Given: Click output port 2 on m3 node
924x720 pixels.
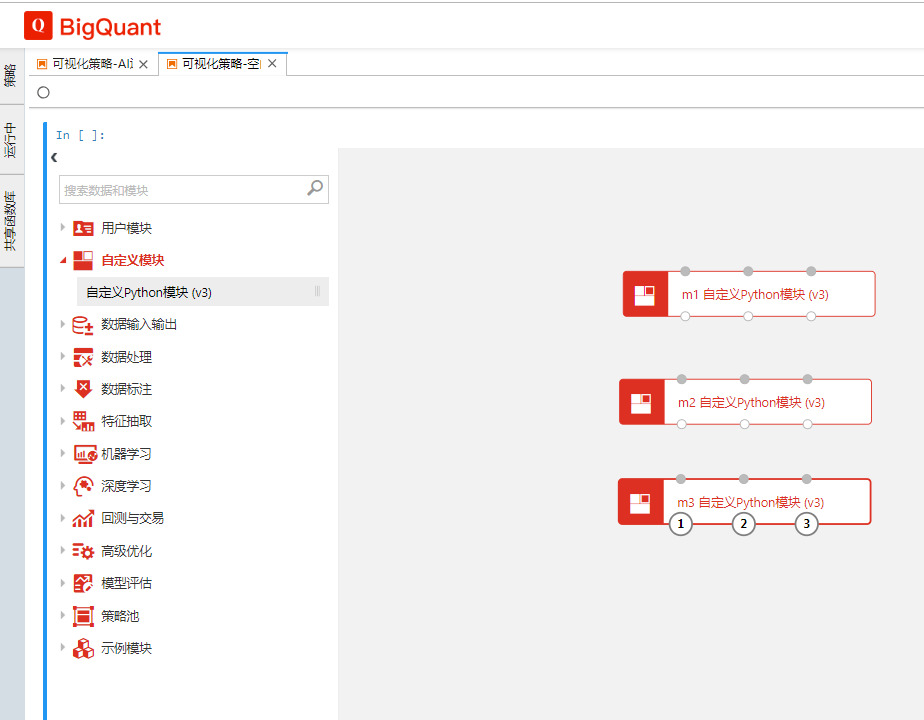Looking at the screenshot, I should [x=744, y=524].
